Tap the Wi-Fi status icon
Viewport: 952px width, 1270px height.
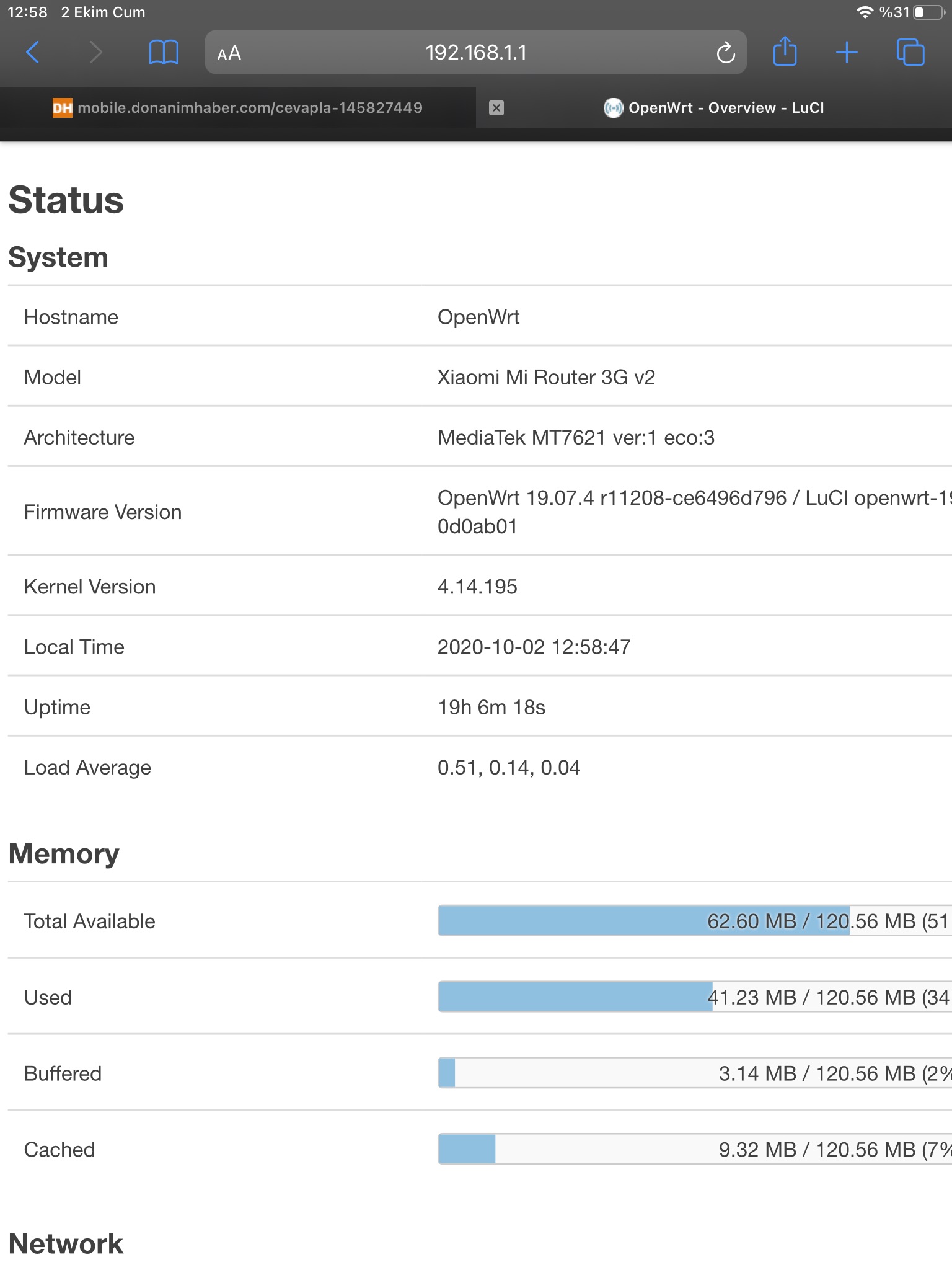[865, 12]
